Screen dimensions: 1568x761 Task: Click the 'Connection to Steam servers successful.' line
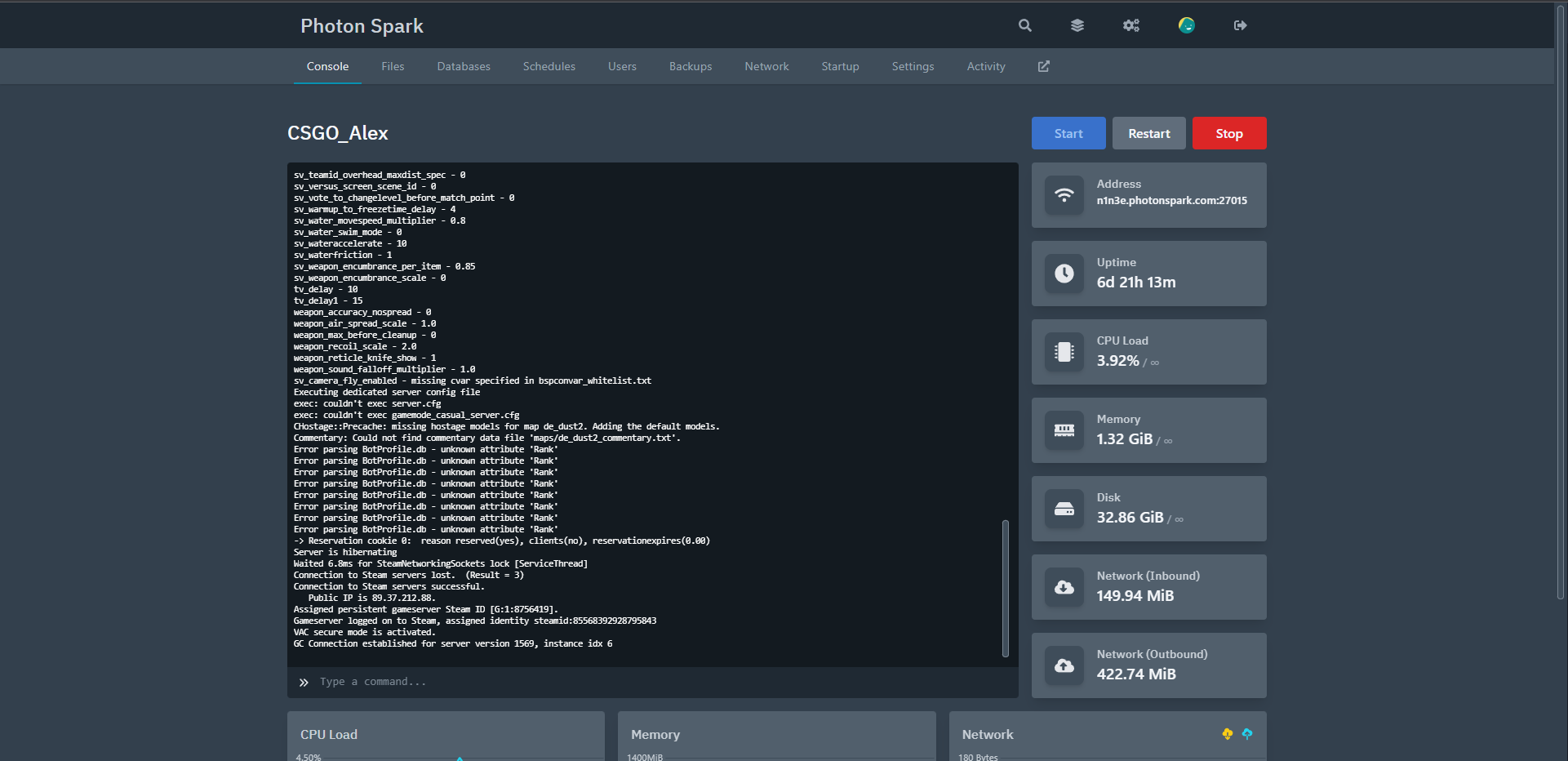coord(389,587)
